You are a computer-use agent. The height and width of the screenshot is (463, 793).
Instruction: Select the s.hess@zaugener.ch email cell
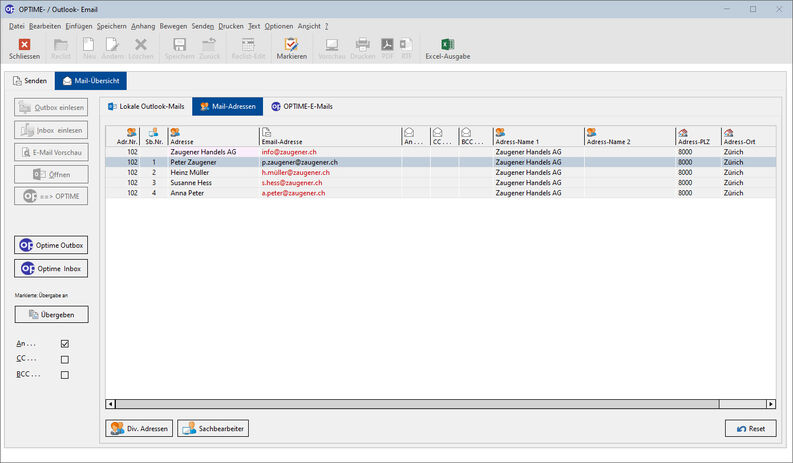[330, 183]
